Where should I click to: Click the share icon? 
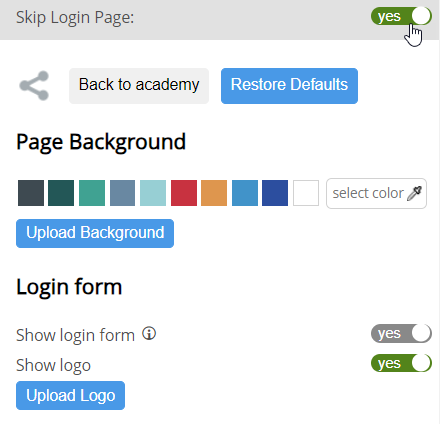point(34,86)
